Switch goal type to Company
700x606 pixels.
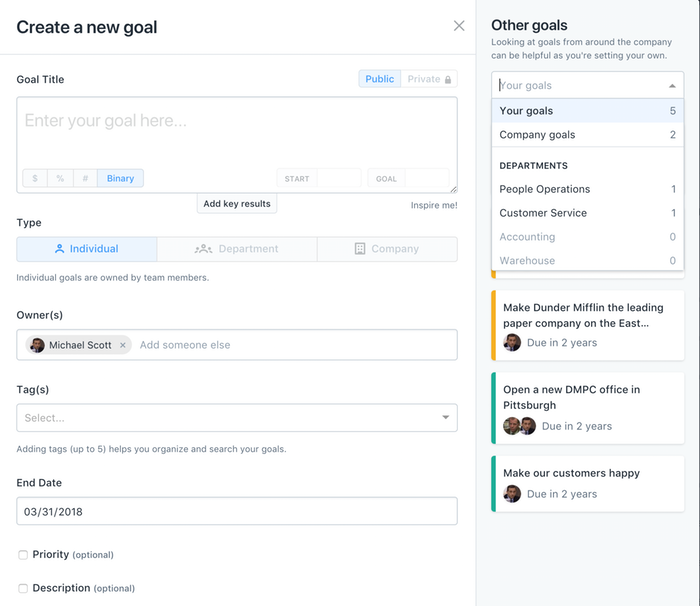[387, 249]
